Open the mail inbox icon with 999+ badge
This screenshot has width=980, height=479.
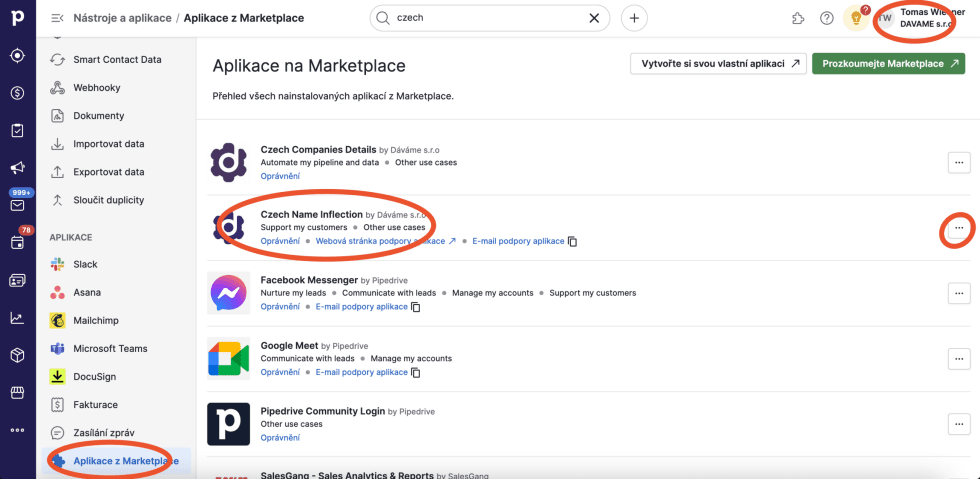pyautogui.click(x=17, y=205)
